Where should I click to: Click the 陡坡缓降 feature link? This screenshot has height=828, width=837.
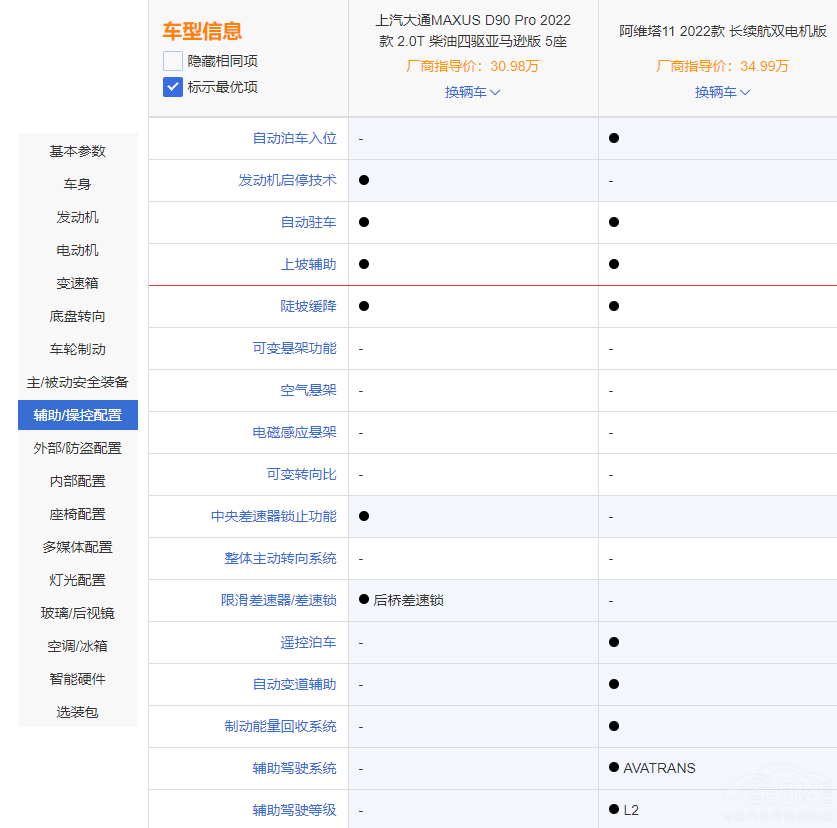(x=308, y=306)
